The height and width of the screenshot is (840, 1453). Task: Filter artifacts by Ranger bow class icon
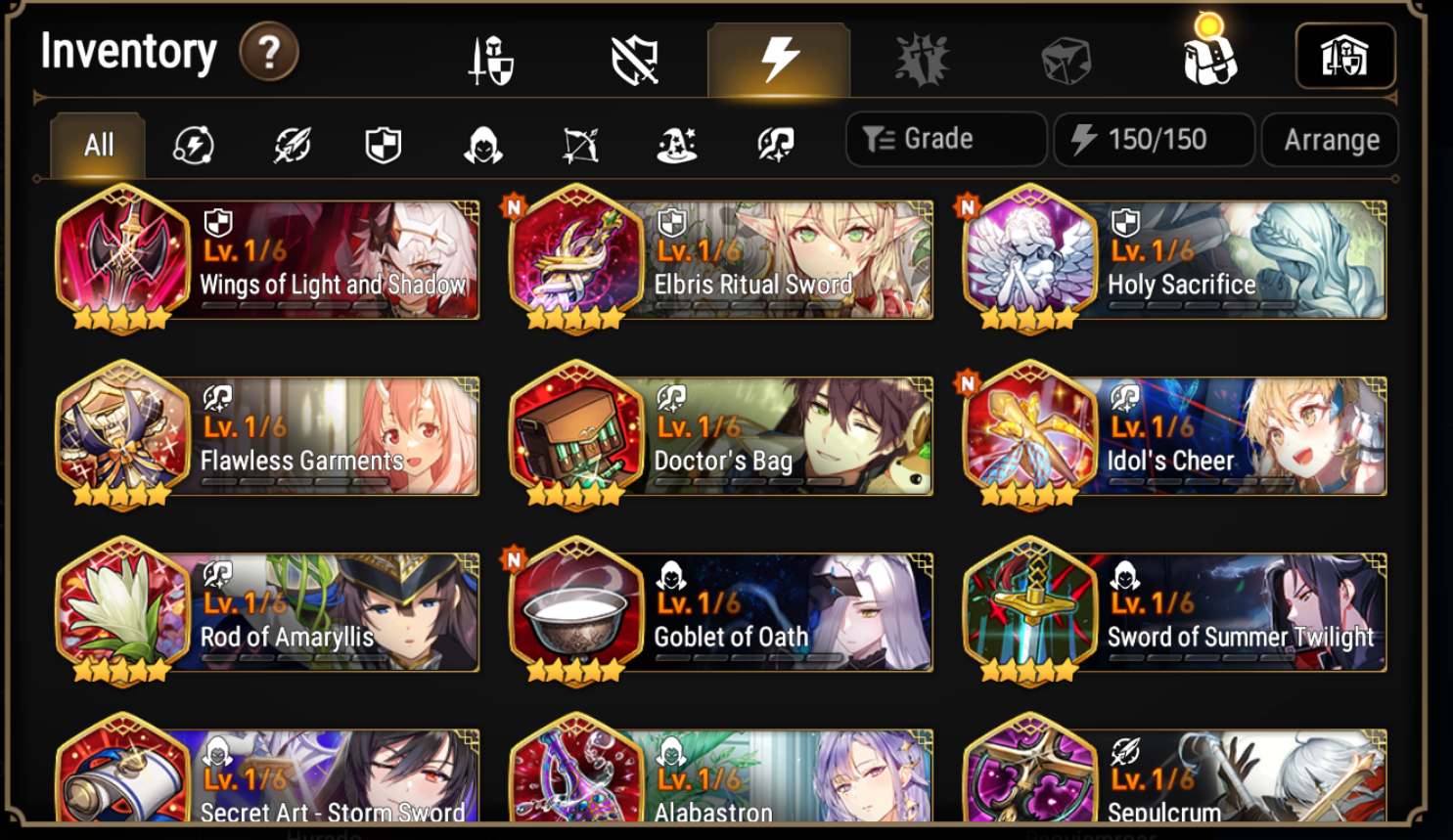coord(580,146)
